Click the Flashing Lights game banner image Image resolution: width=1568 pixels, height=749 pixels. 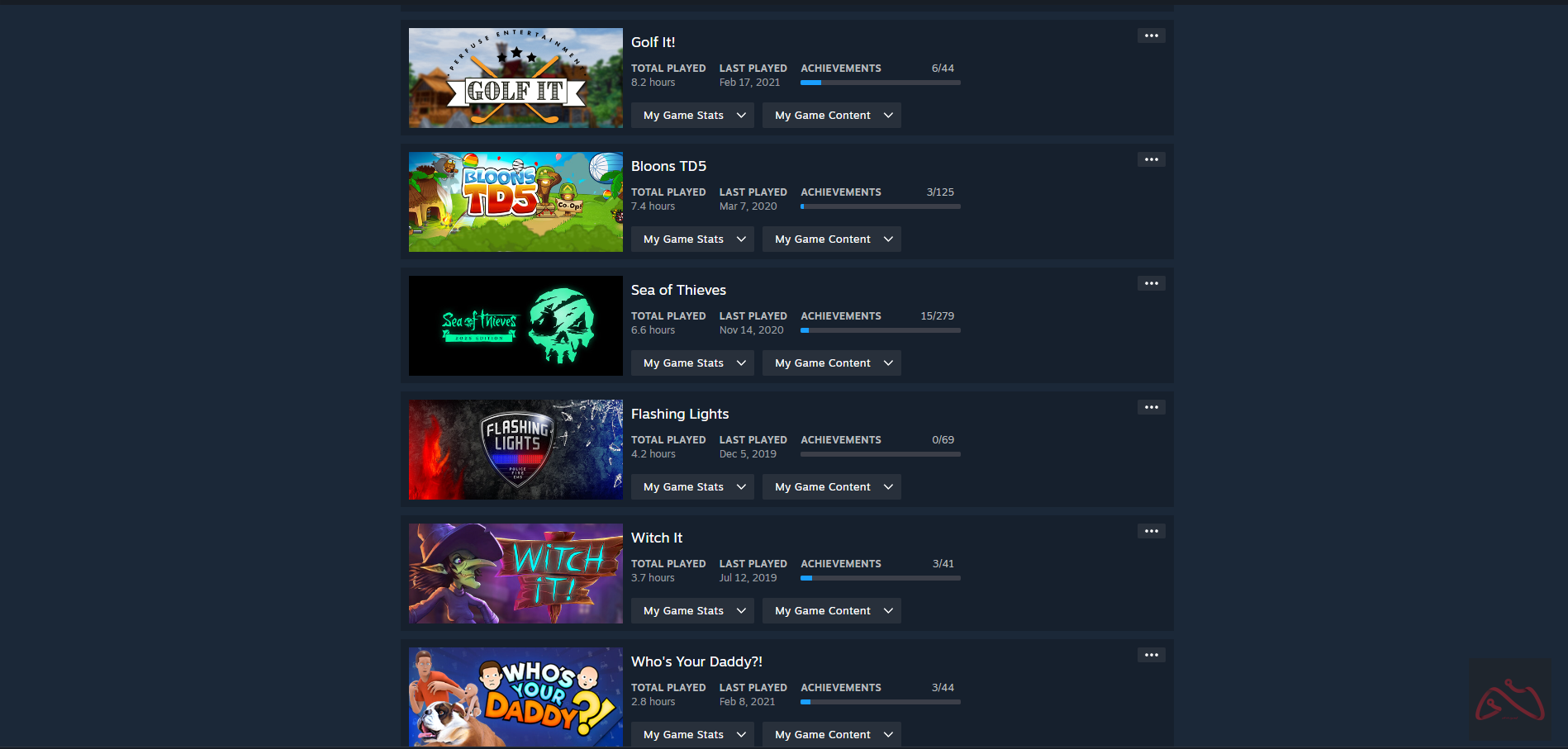516,449
